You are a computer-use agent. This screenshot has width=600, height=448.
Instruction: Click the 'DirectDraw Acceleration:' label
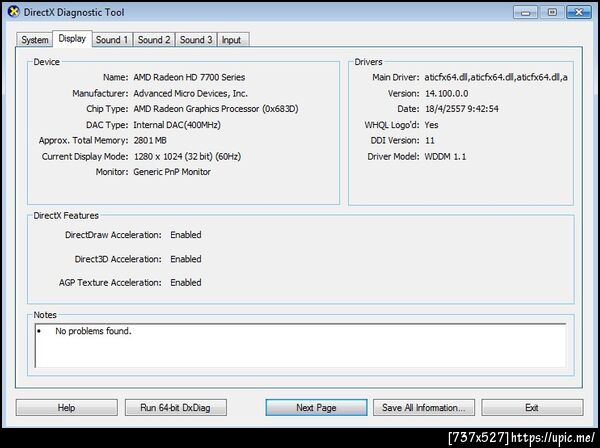tap(113, 235)
